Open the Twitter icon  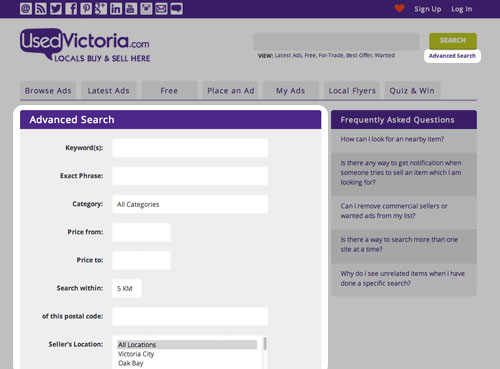tap(56, 9)
